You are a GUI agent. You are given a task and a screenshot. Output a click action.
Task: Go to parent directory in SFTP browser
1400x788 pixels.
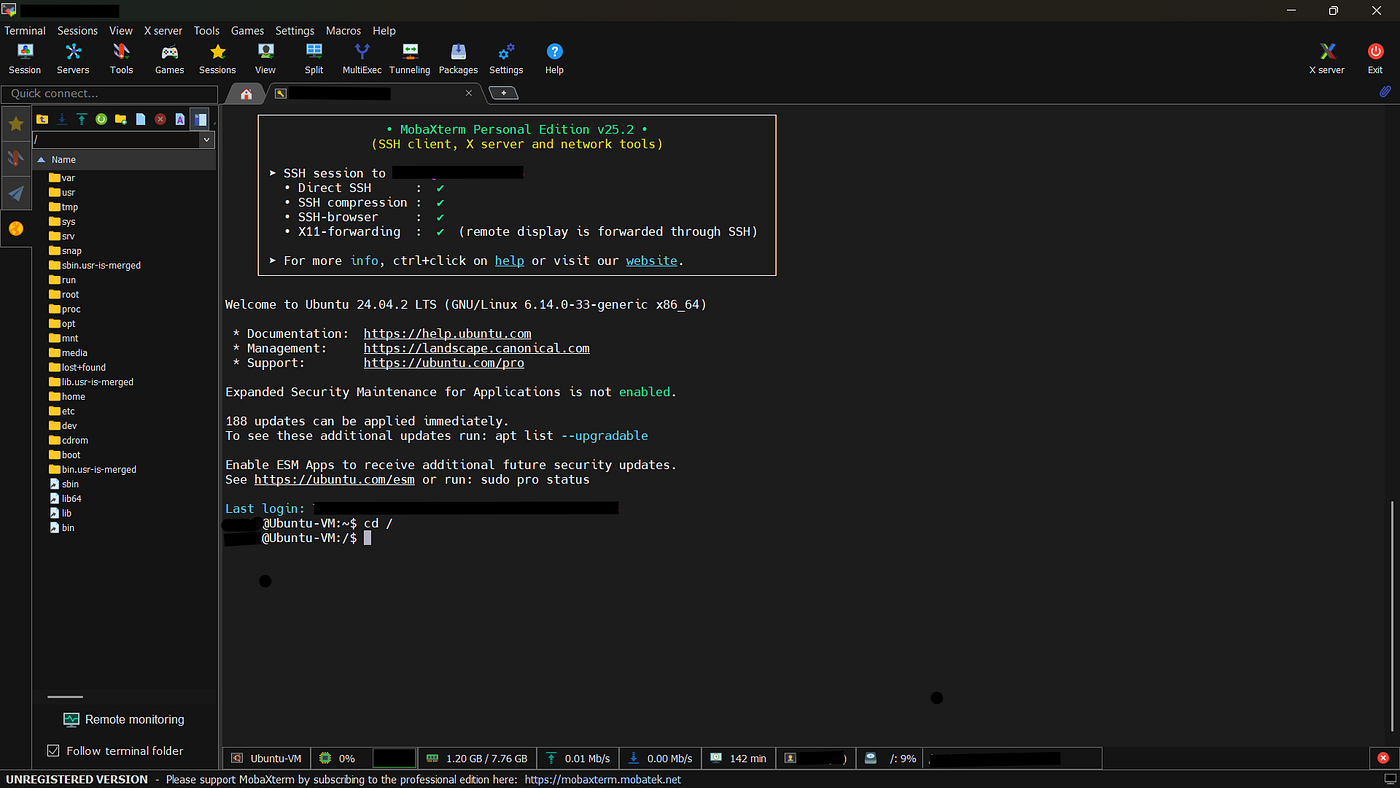(x=42, y=119)
